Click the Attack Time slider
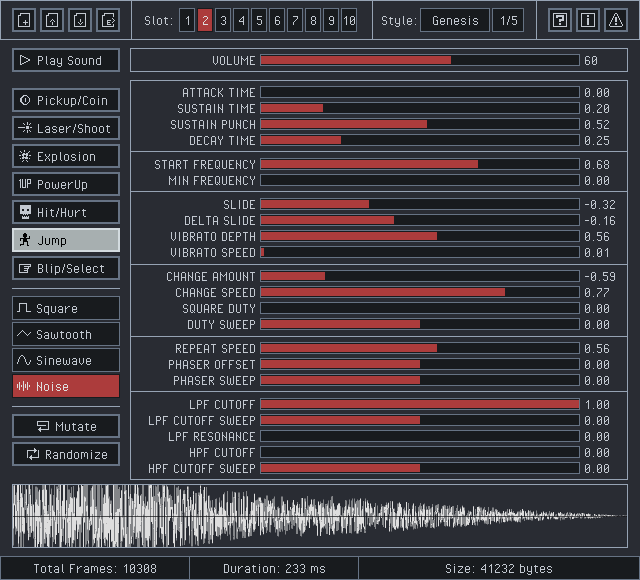Viewport: 640px width, 580px height. coord(420,92)
